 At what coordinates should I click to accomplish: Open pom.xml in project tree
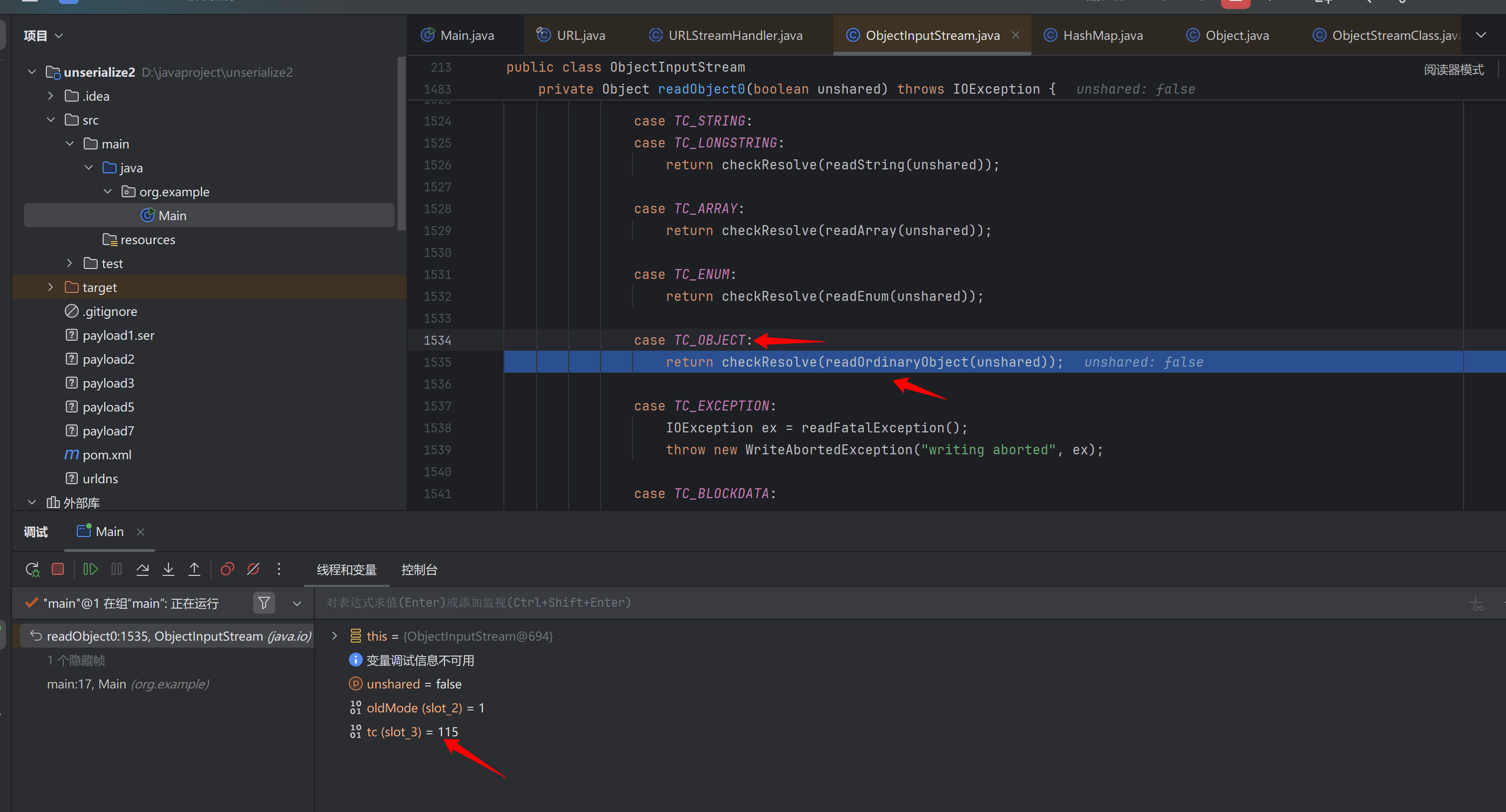[x=107, y=455]
